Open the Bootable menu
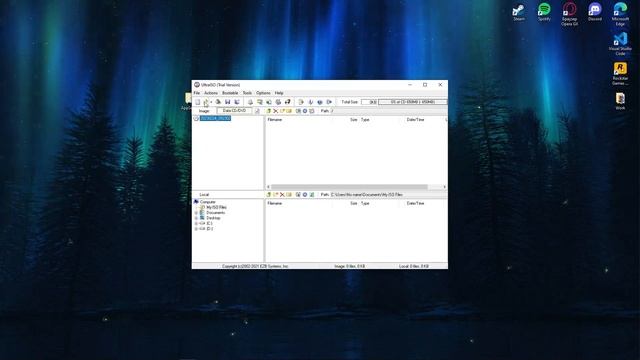Viewport: 640px width, 360px height. (x=230, y=93)
